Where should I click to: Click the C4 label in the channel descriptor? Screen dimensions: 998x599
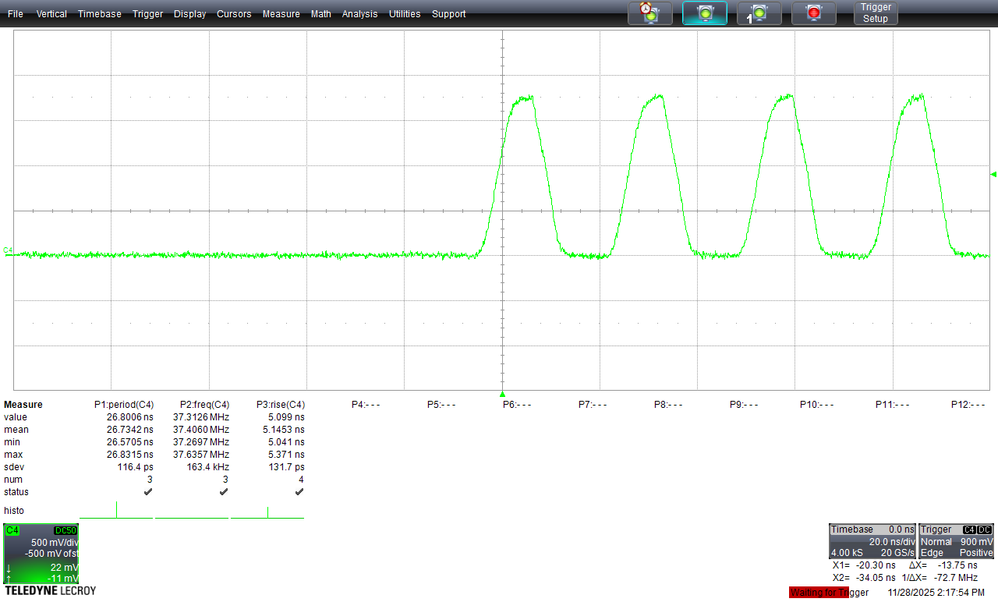point(12,530)
